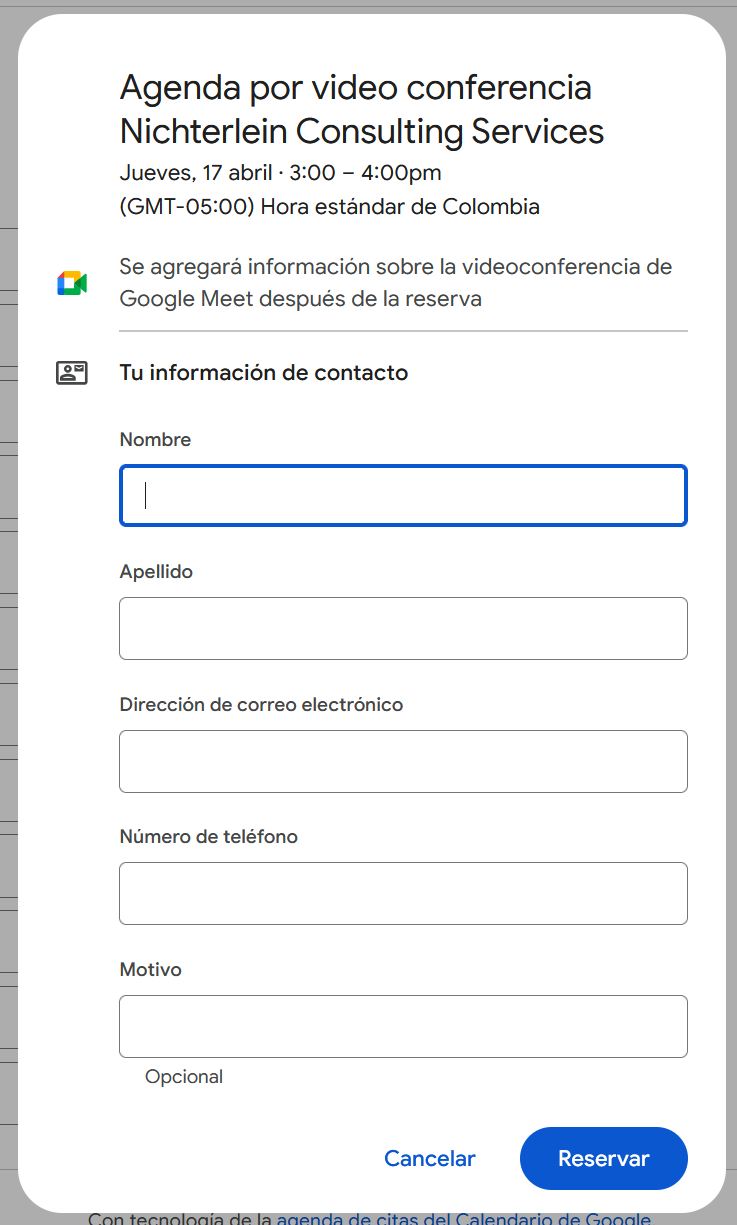Viewport: 737px width, 1225px height.
Task: Click the Apellido input box
Action: tap(403, 628)
